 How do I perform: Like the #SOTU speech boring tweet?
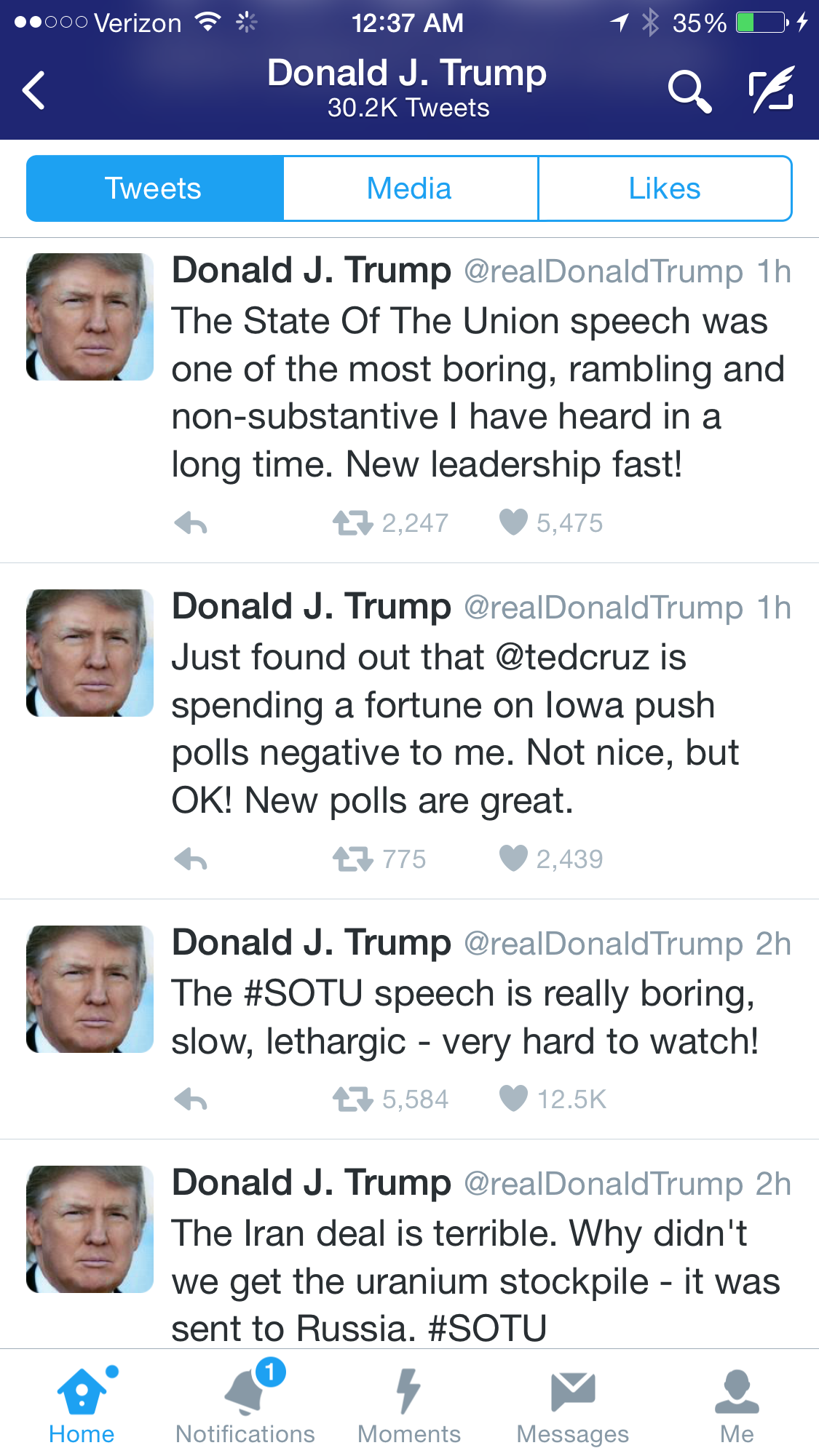click(513, 1099)
